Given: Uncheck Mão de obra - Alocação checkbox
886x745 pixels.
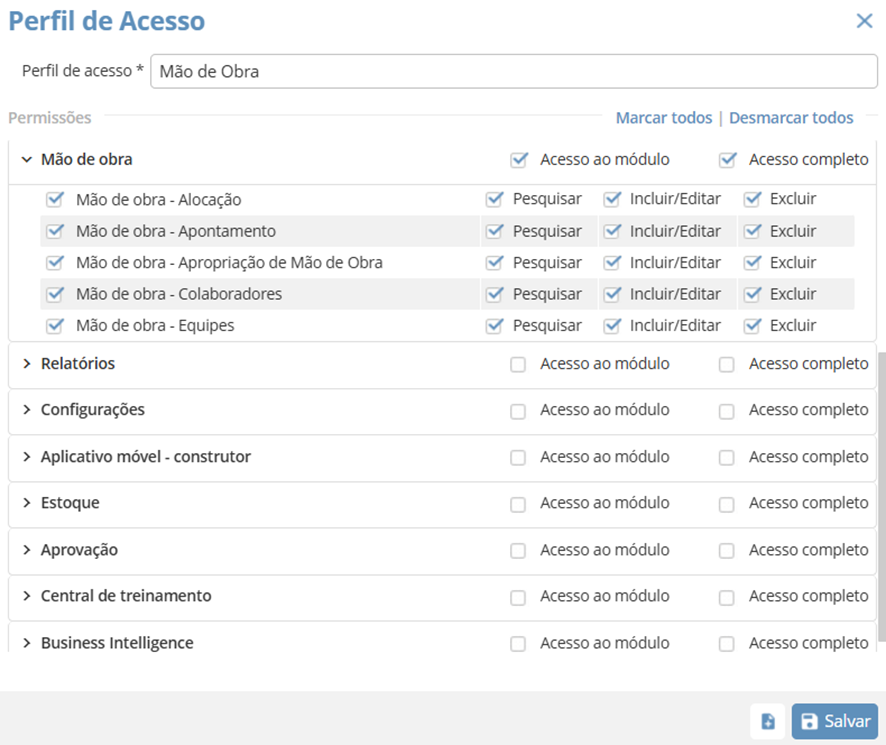Looking at the screenshot, I should point(55,200).
